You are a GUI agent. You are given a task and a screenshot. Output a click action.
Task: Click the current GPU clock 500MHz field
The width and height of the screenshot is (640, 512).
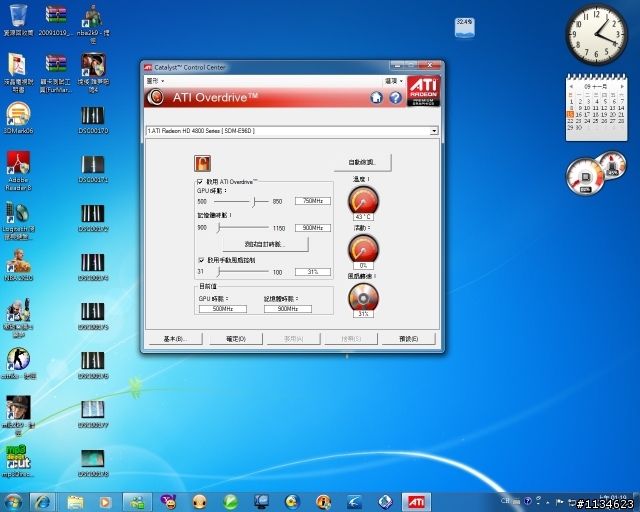223,309
